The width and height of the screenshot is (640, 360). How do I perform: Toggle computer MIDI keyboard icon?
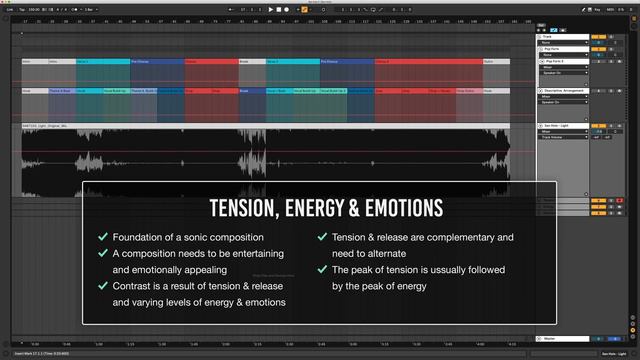(590, 9)
